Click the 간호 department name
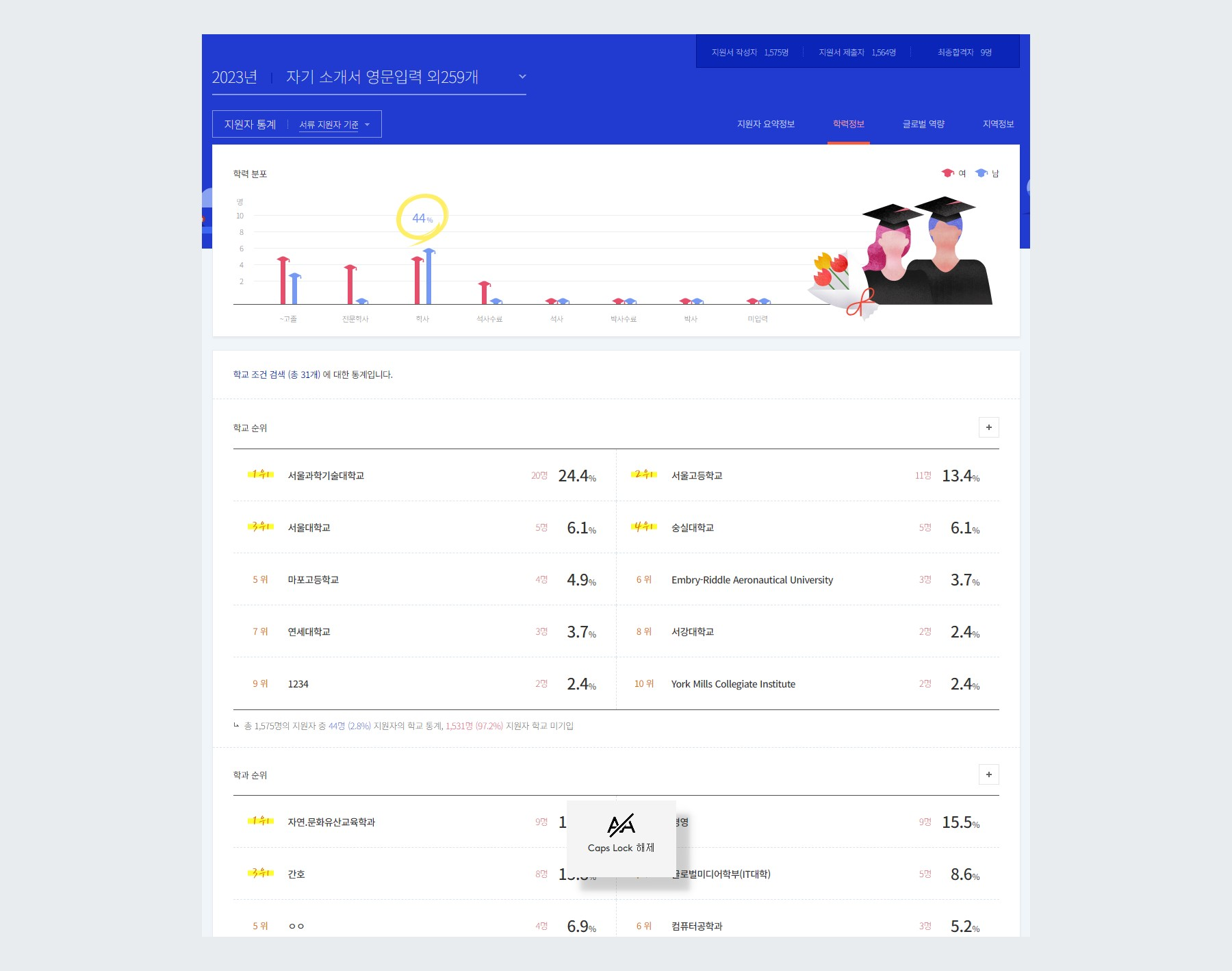This screenshot has width=1232, height=971. [296, 874]
